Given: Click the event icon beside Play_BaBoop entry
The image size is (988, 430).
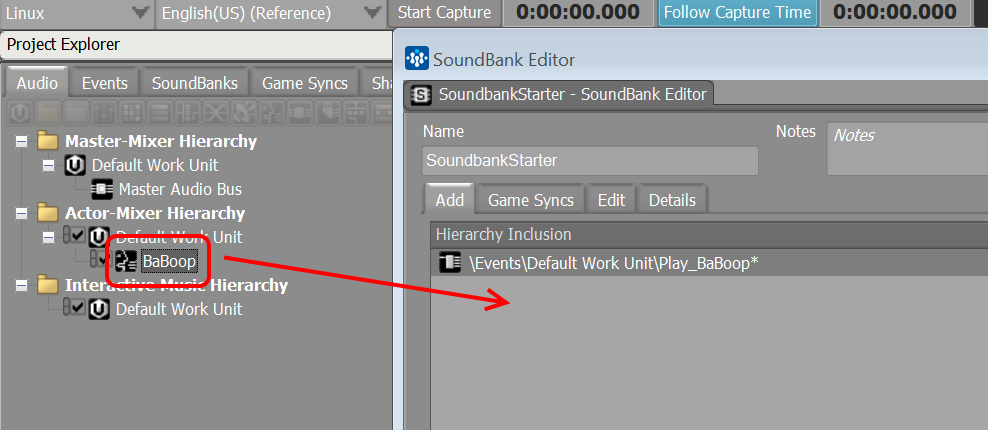Looking at the screenshot, I should tap(450, 264).
